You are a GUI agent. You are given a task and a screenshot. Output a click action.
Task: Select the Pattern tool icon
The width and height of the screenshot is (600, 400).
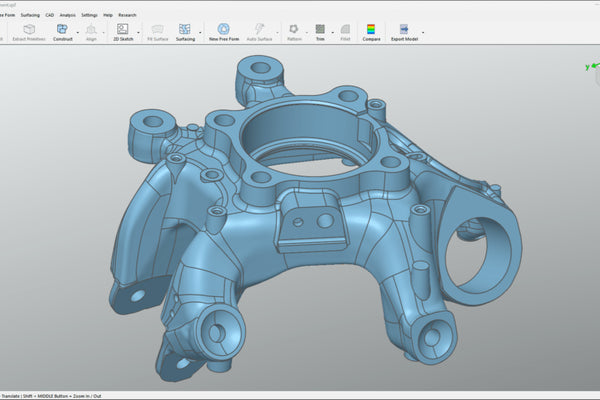point(294,30)
